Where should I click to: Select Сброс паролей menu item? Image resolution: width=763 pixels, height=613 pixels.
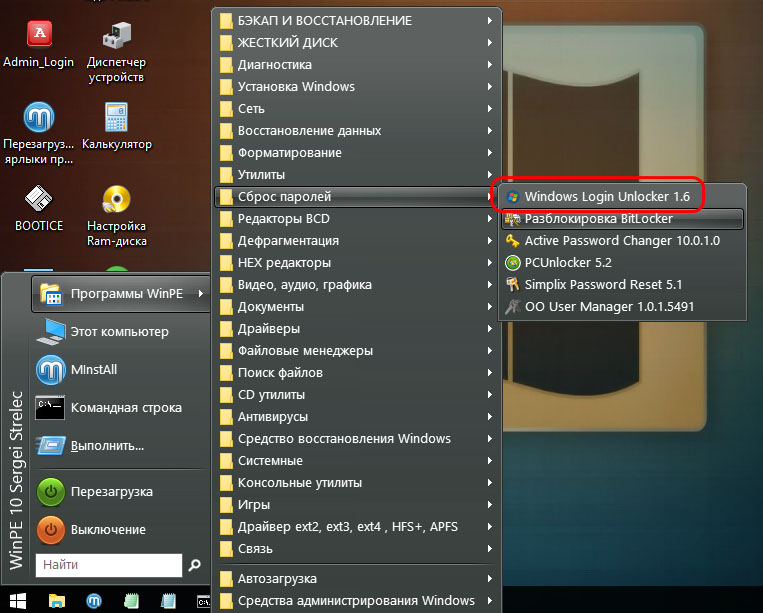point(358,197)
